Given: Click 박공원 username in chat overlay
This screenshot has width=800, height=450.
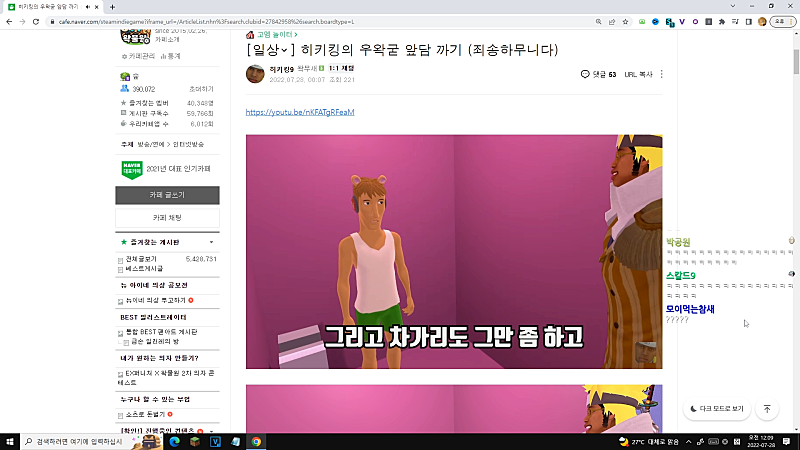Looking at the screenshot, I should 678,242.
